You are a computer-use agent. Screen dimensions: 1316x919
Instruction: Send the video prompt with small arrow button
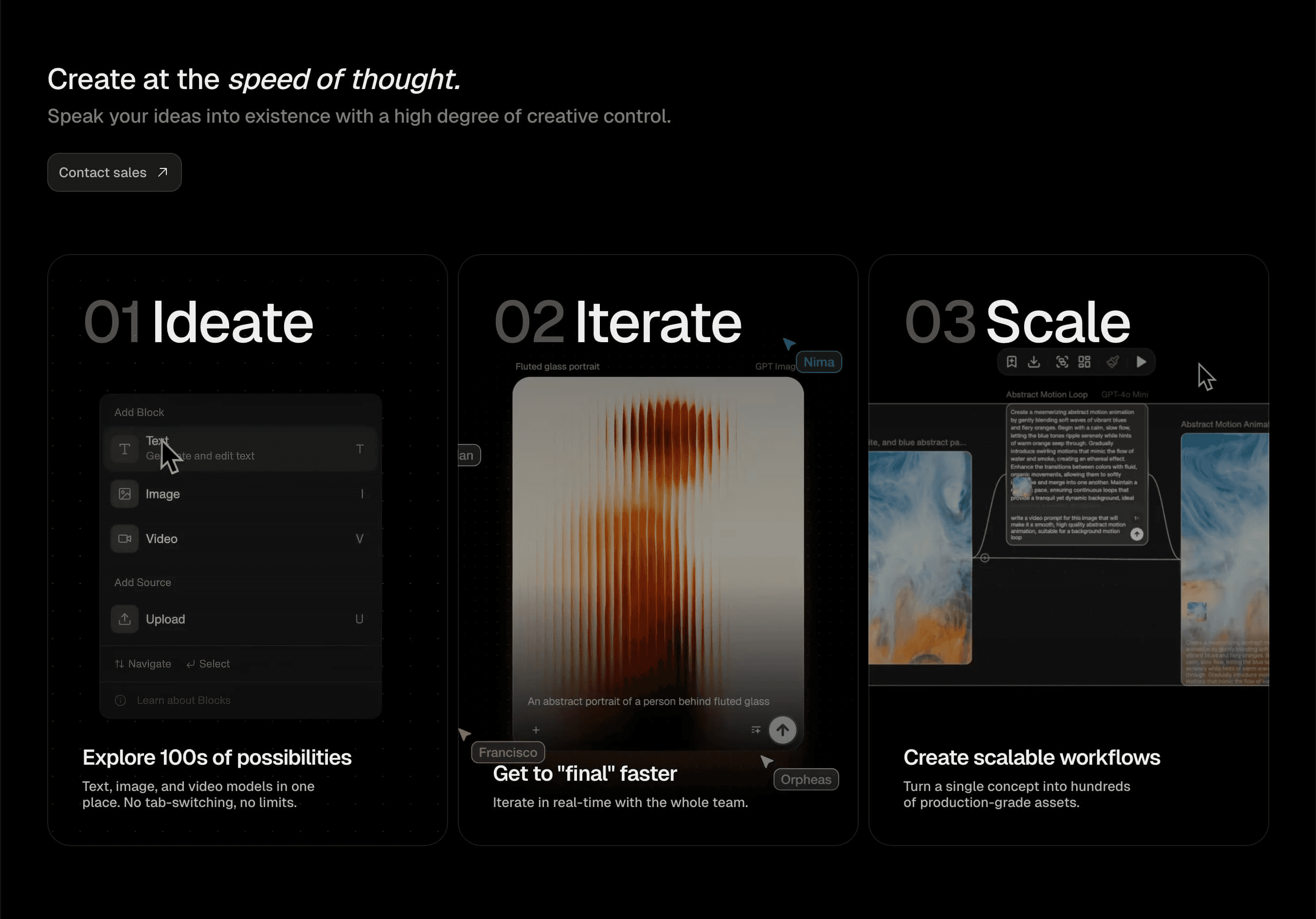coord(1136,534)
